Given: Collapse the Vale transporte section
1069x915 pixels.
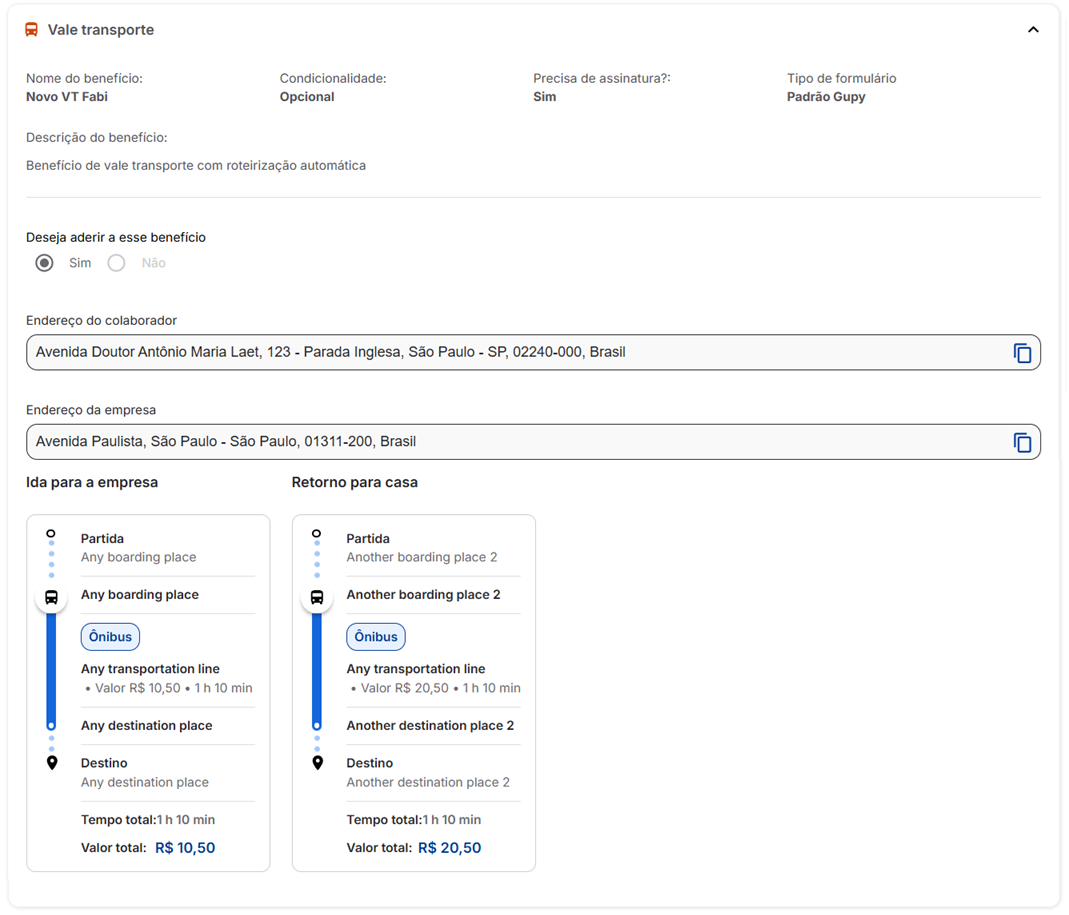Looking at the screenshot, I should coord(1034,29).
